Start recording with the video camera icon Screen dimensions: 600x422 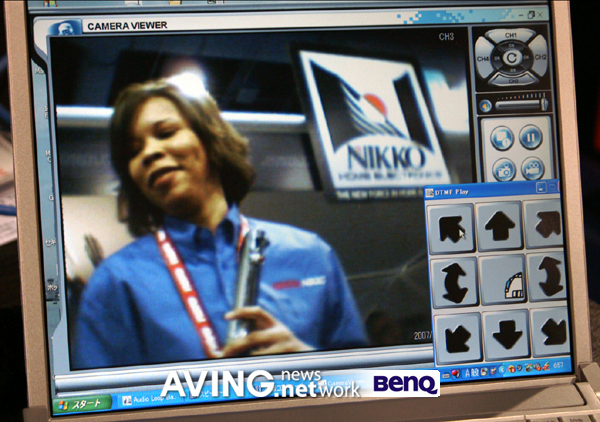(x=531, y=170)
